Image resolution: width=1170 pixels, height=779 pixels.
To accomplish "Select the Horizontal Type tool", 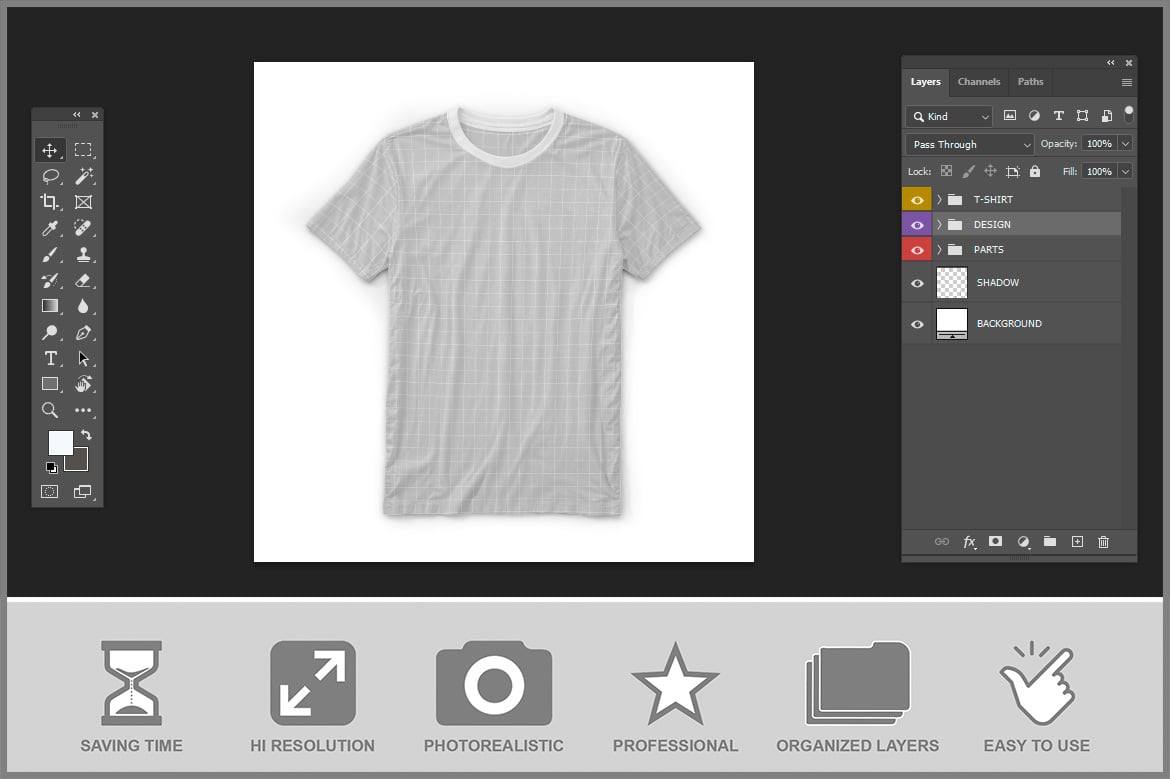I will [50, 358].
